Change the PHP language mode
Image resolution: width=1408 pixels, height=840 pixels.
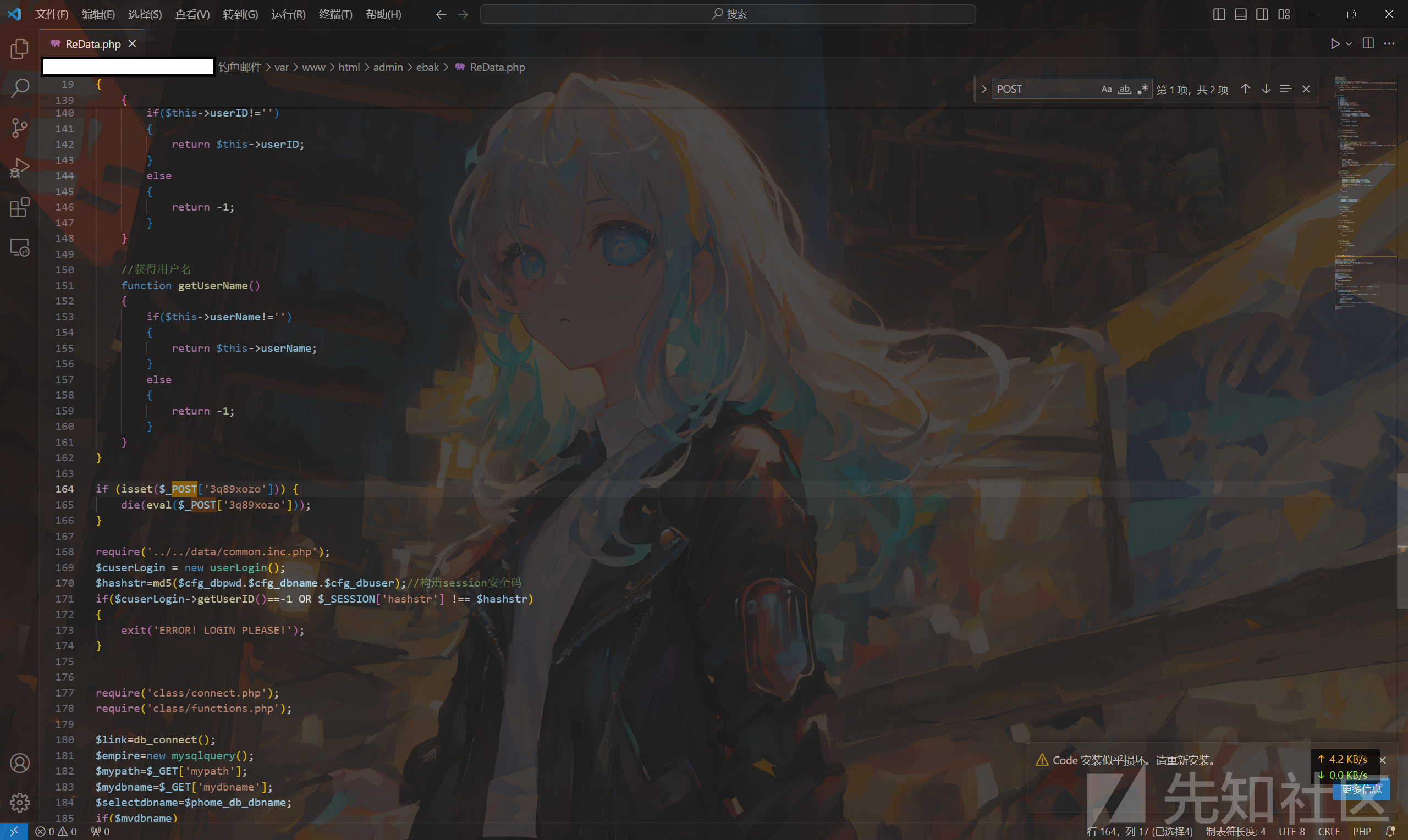tap(1362, 832)
